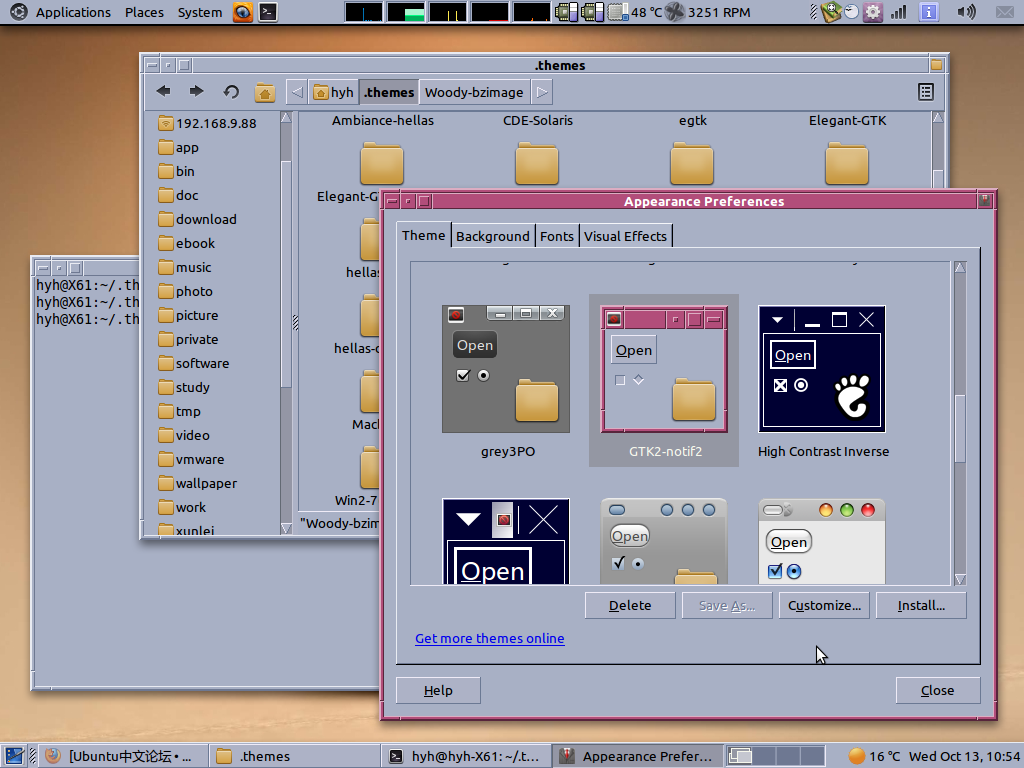Go back in the .themes file manager

tap(164, 91)
